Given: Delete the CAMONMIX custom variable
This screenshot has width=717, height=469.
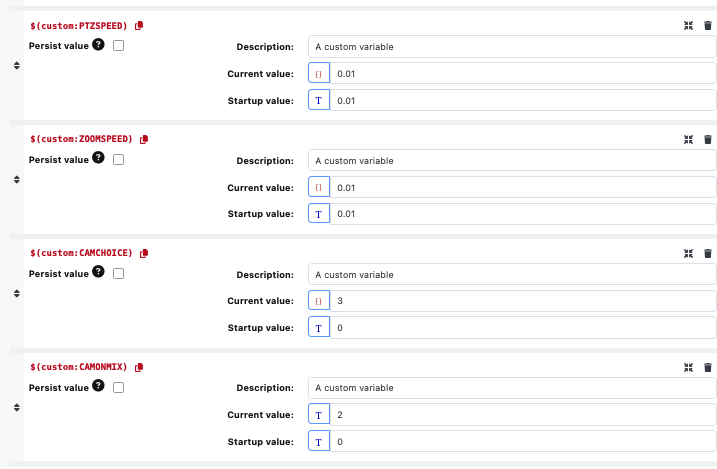Looking at the screenshot, I should pyautogui.click(x=708, y=368).
